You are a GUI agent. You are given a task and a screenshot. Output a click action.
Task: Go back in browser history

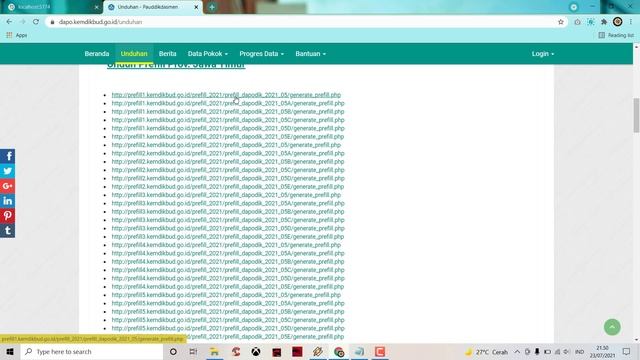tap(9, 22)
